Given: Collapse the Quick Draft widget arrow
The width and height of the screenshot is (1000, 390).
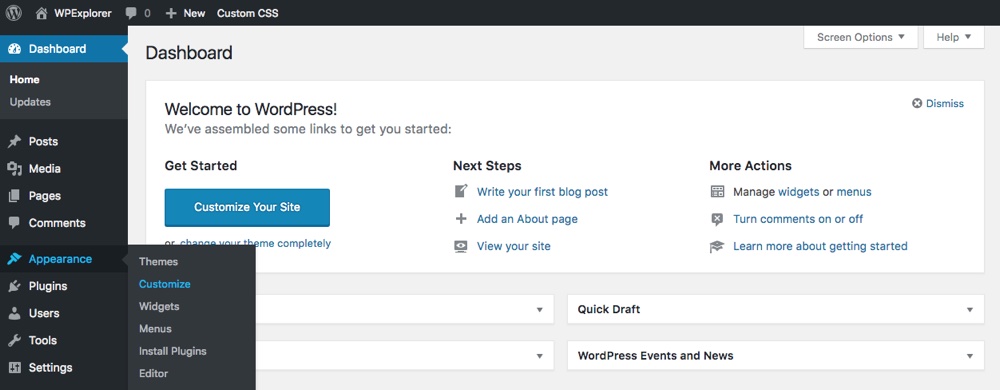Looking at the screenshot, I should click(970, 310).
